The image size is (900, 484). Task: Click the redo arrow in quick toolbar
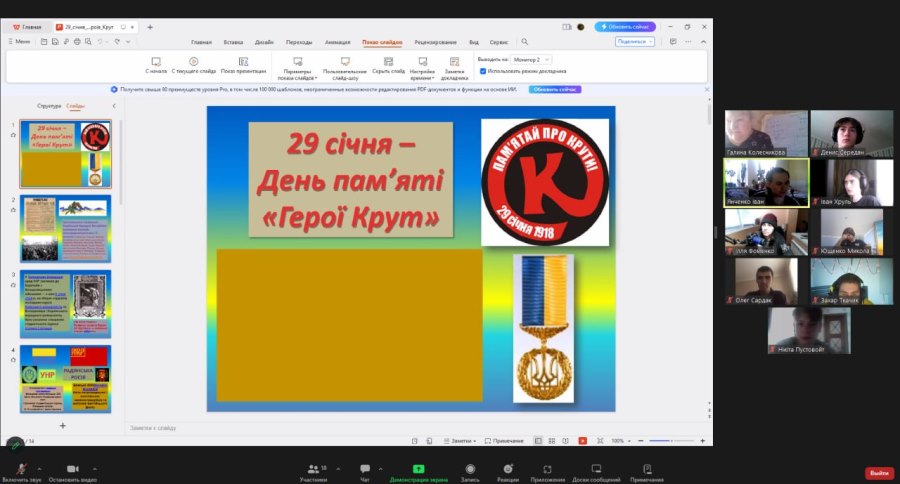click(117, 42)
